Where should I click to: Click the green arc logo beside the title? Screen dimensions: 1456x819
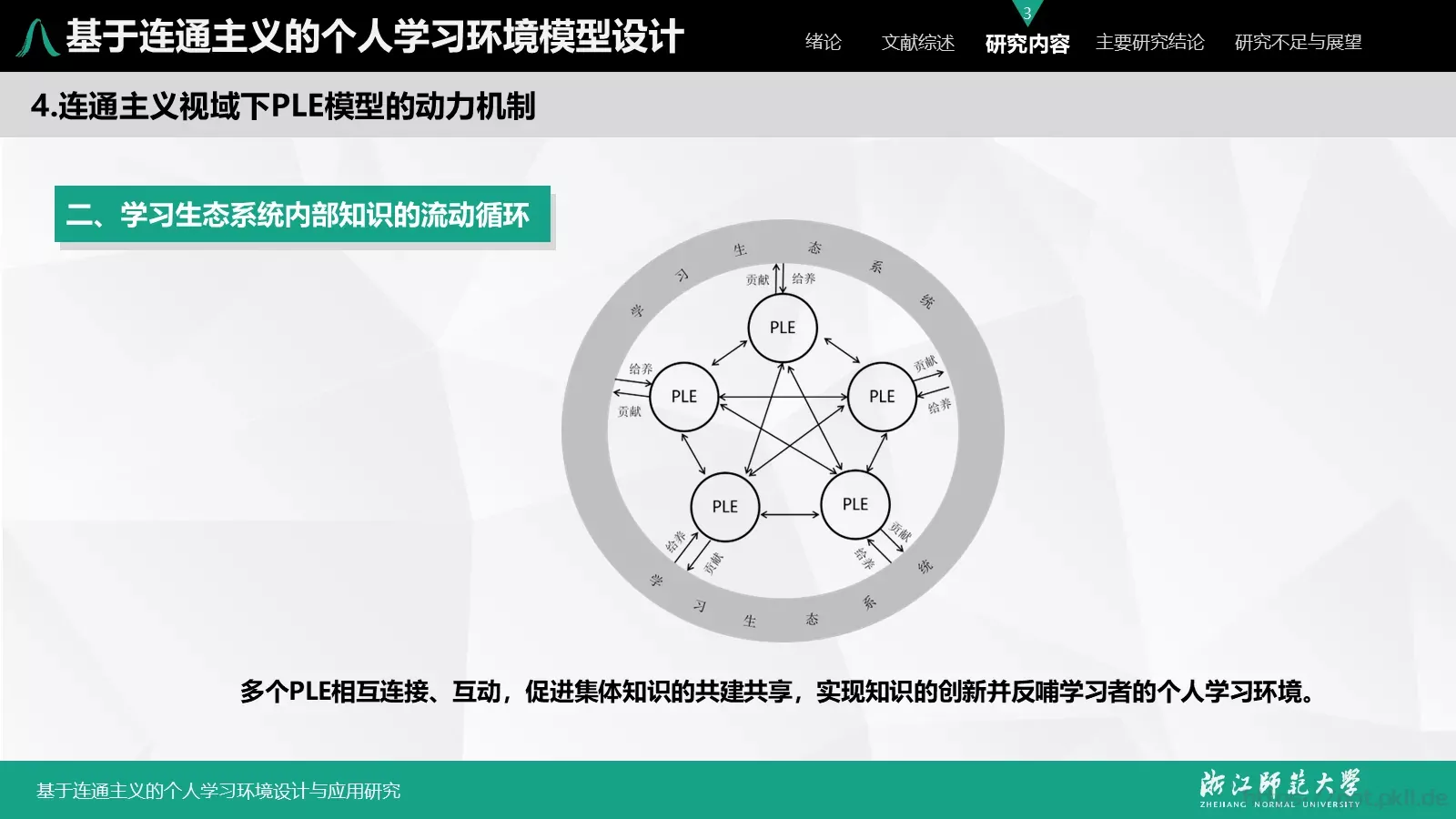click(x=38, y=37)
